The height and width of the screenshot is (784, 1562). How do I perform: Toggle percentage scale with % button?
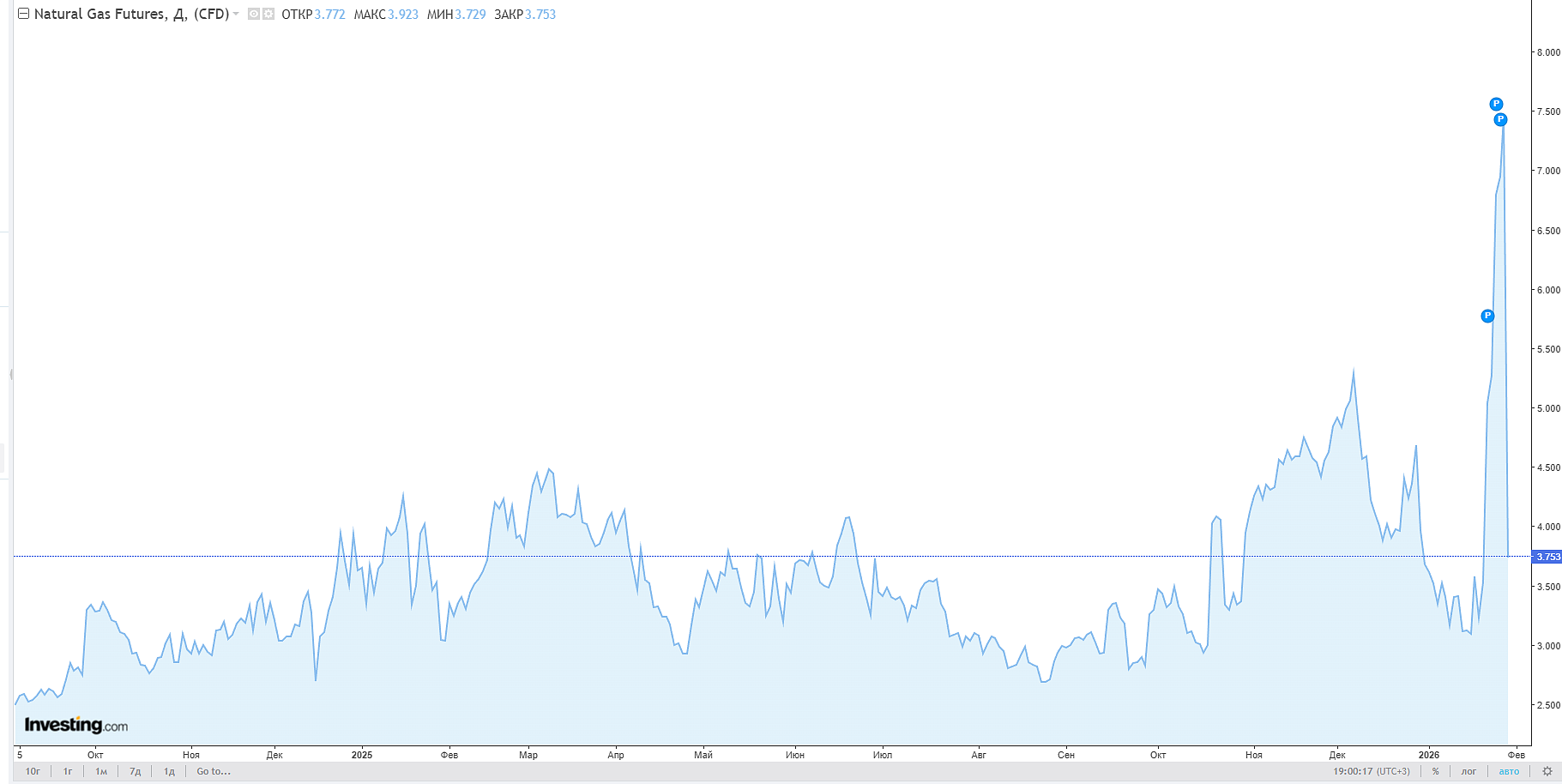click(x=1435, y=771)
